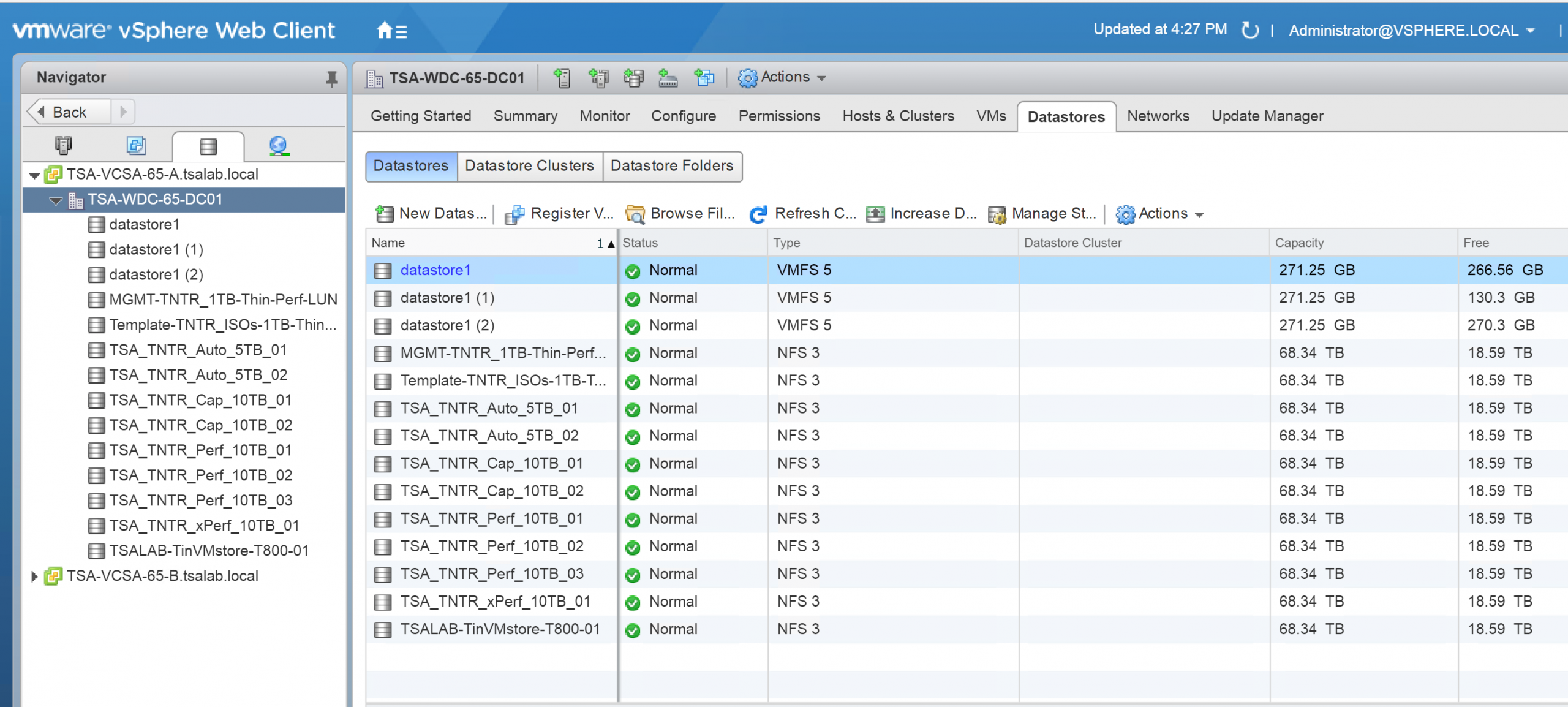
Task: Click New Datastore toolbar icon
Action: pyautogui.click(x=385, y=214)
